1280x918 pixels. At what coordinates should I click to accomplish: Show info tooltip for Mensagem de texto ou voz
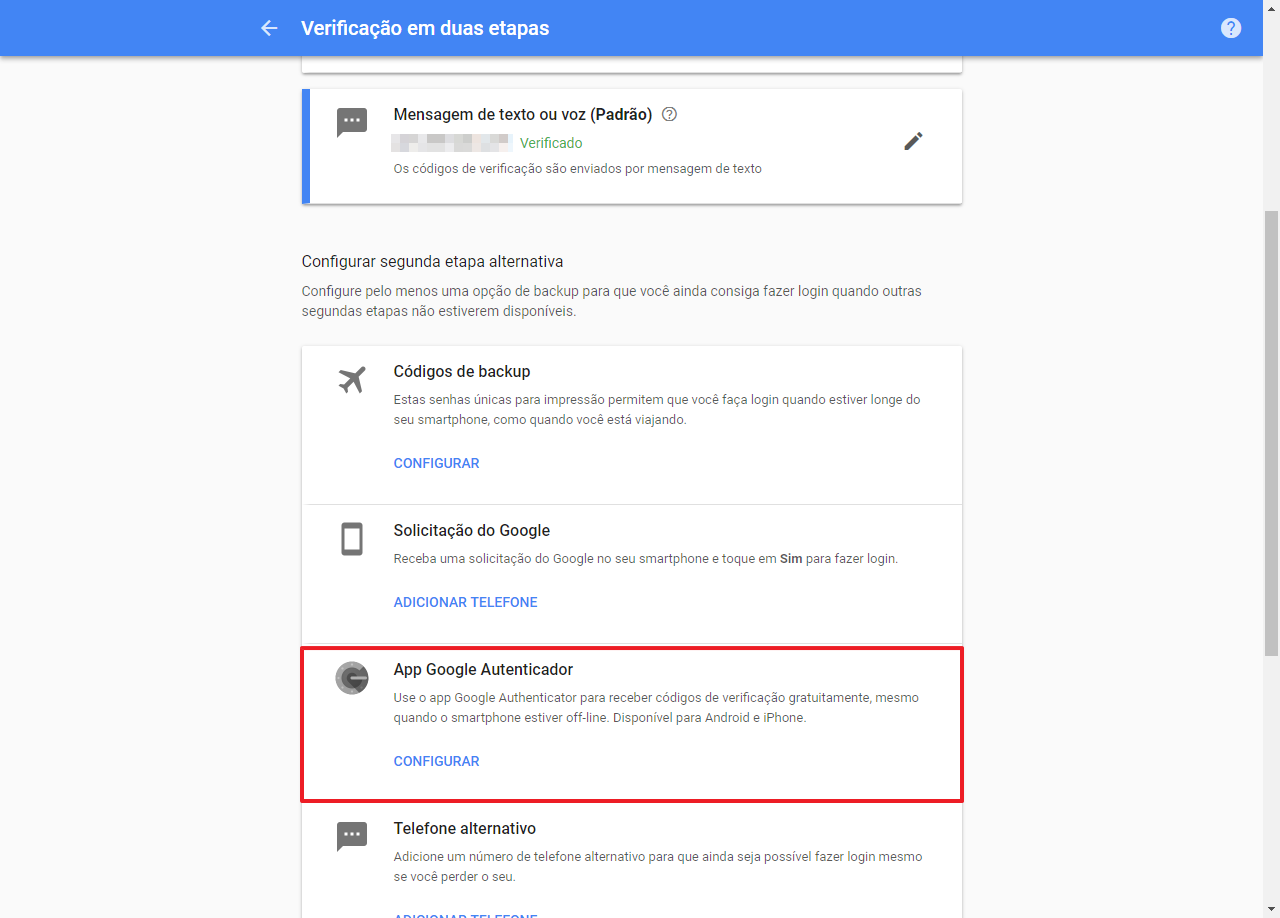point(670,114)
